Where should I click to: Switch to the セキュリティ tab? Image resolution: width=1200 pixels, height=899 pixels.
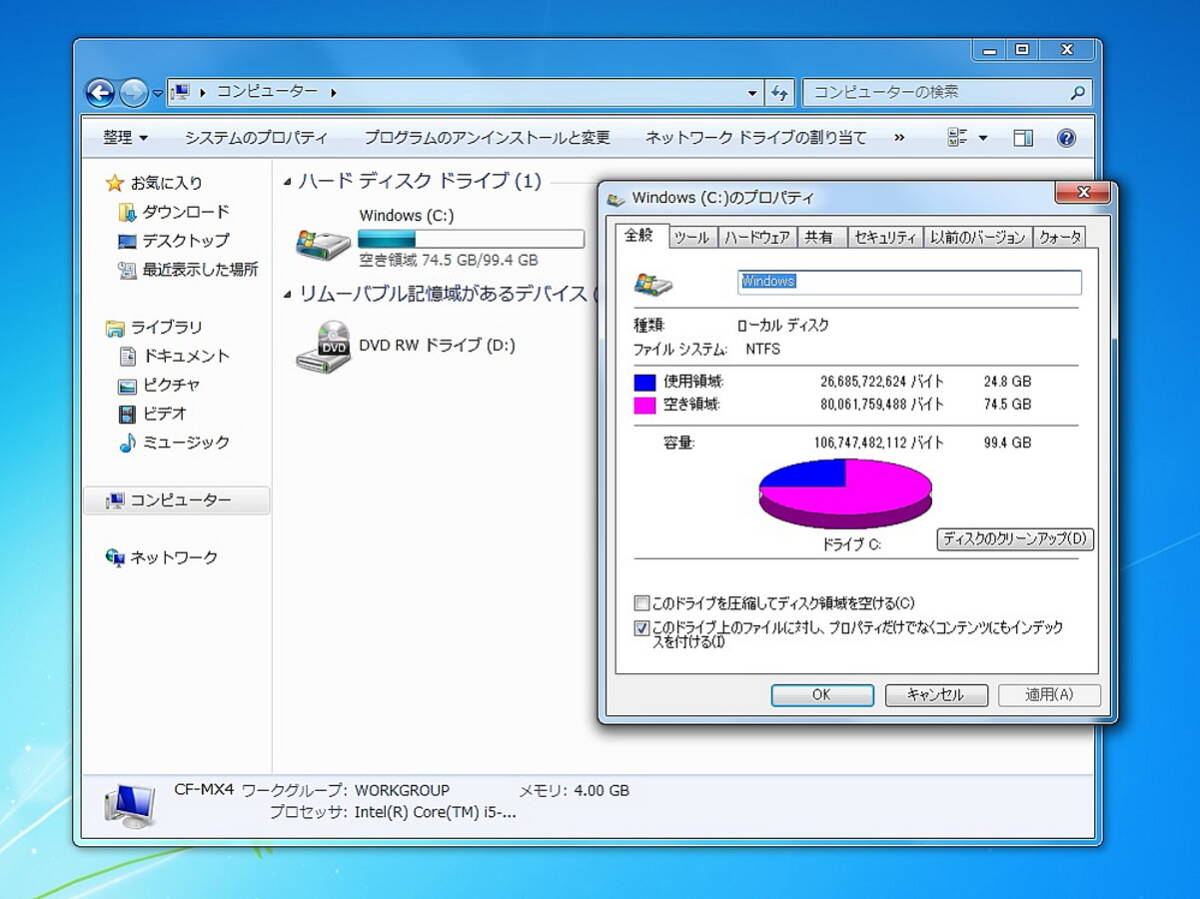[885, 237]
